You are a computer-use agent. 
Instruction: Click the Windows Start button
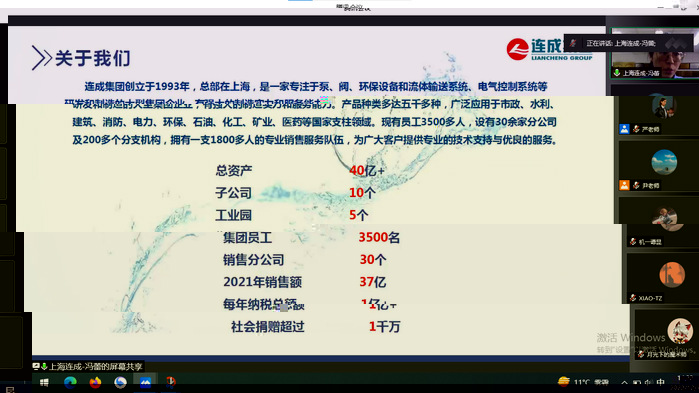pos(44,383)
